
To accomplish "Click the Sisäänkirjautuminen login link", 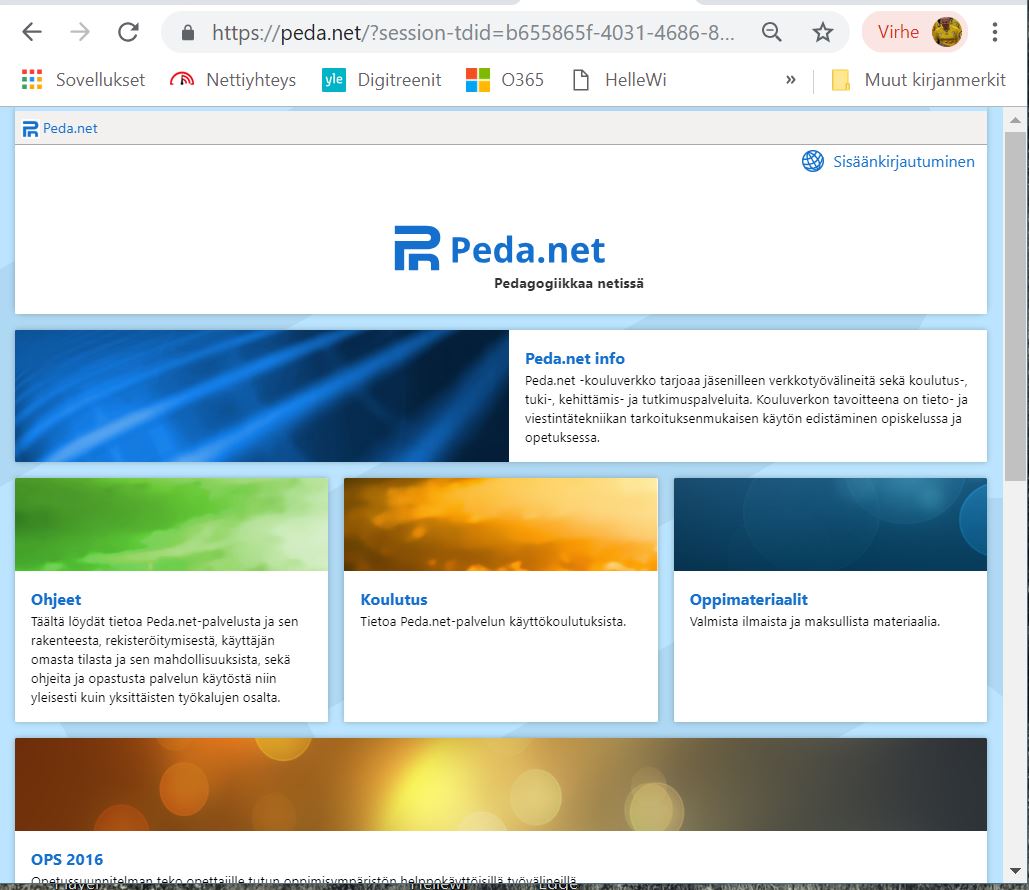I will (903, 161).
